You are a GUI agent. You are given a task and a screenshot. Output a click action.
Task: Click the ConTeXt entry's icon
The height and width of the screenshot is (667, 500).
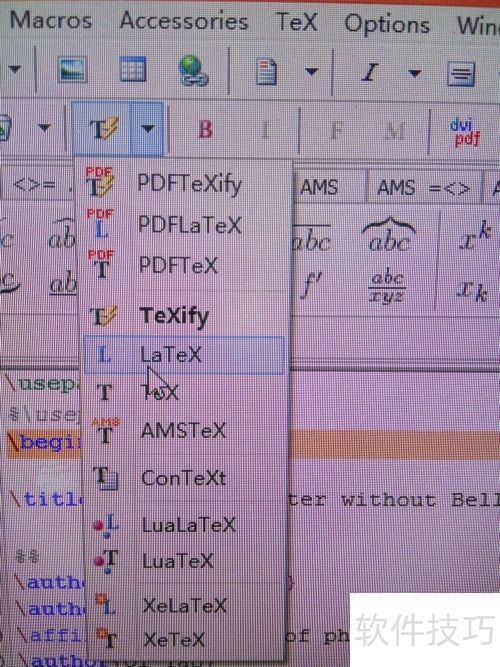coord(106,478)
